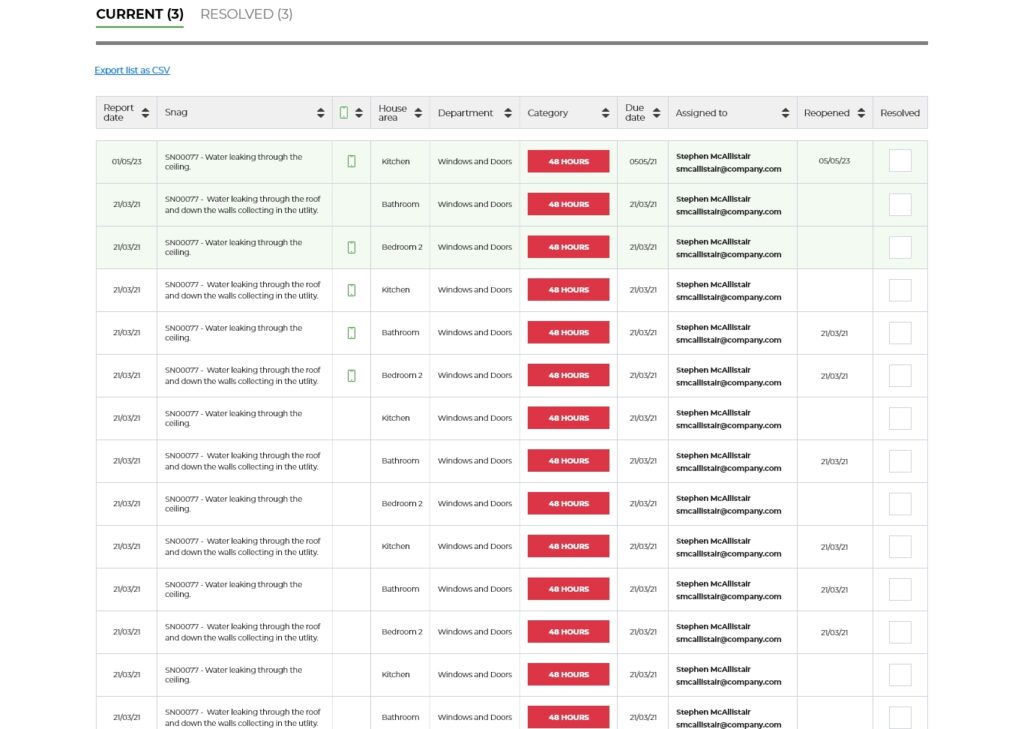The image size is (1024, 729).
Task: Click the sort arrows beside the phone header icon
Action: [x=359, y=113]
